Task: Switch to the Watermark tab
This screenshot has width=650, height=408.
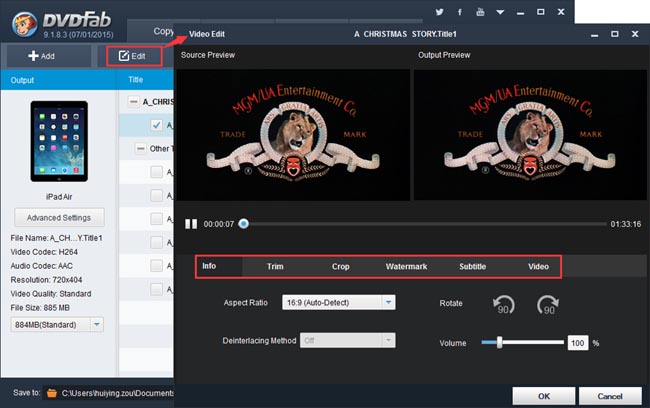Action: (x=406, y=267)
